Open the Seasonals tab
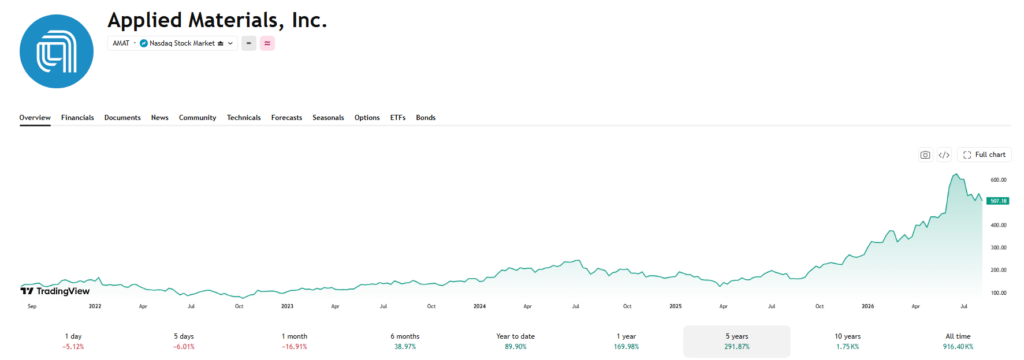1024x360 pixels. click(328, 118)
